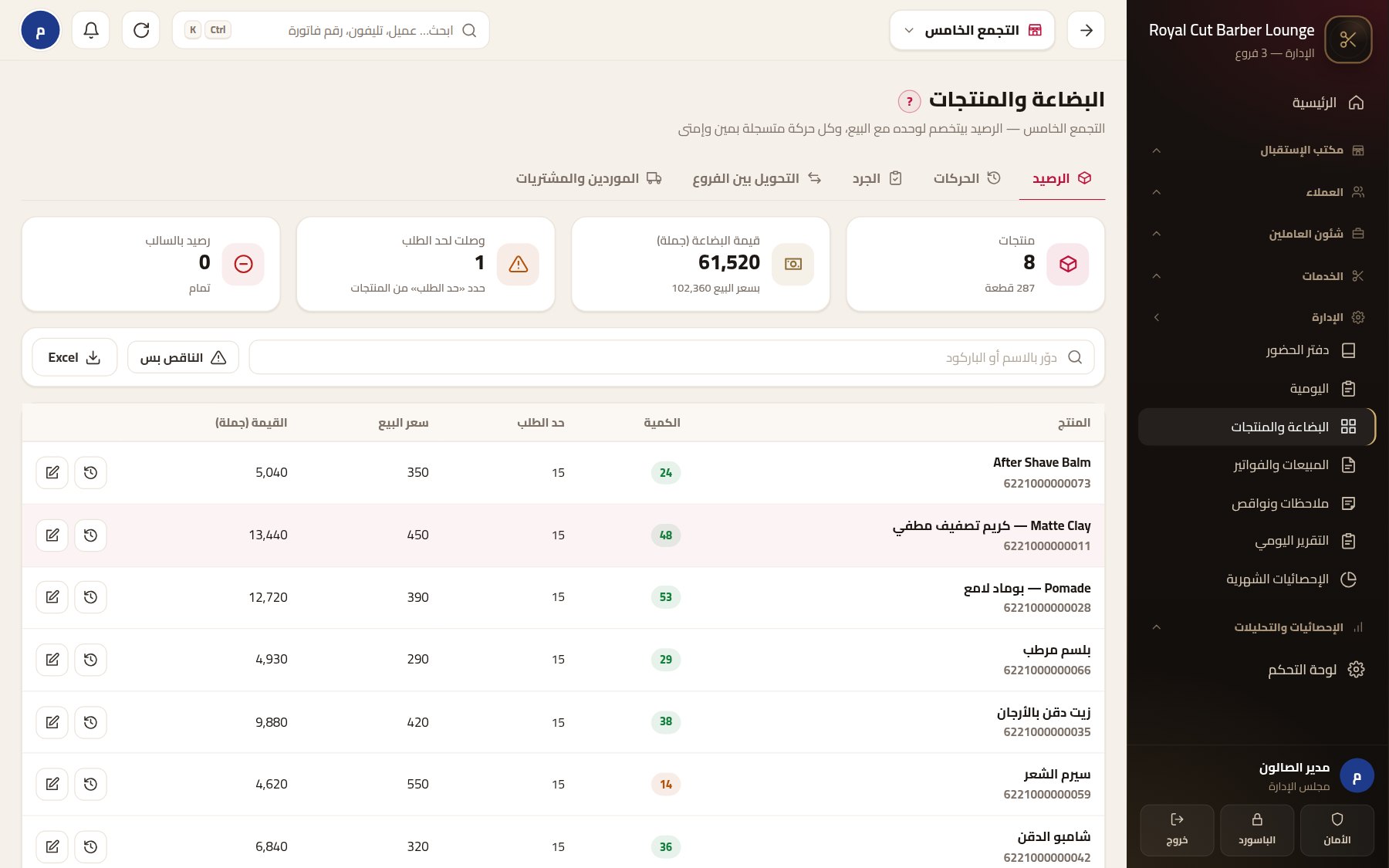Expand the مكتب الإستقبال sidebar section
Image resolution: width=1389 pixels, height=868 pixels.
[x=1257, y=150]
